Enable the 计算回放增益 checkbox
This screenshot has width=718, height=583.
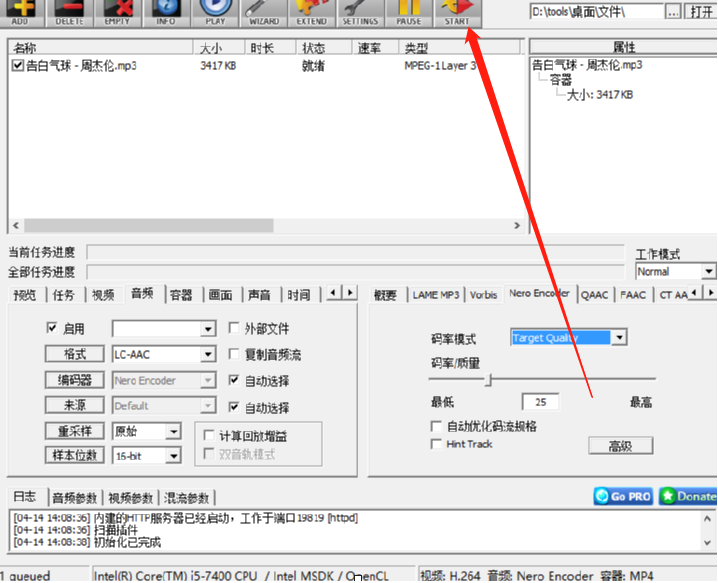[209, 435]
